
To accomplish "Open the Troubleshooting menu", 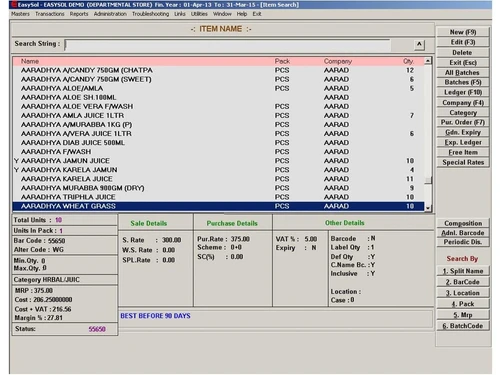I will [150, 14].
